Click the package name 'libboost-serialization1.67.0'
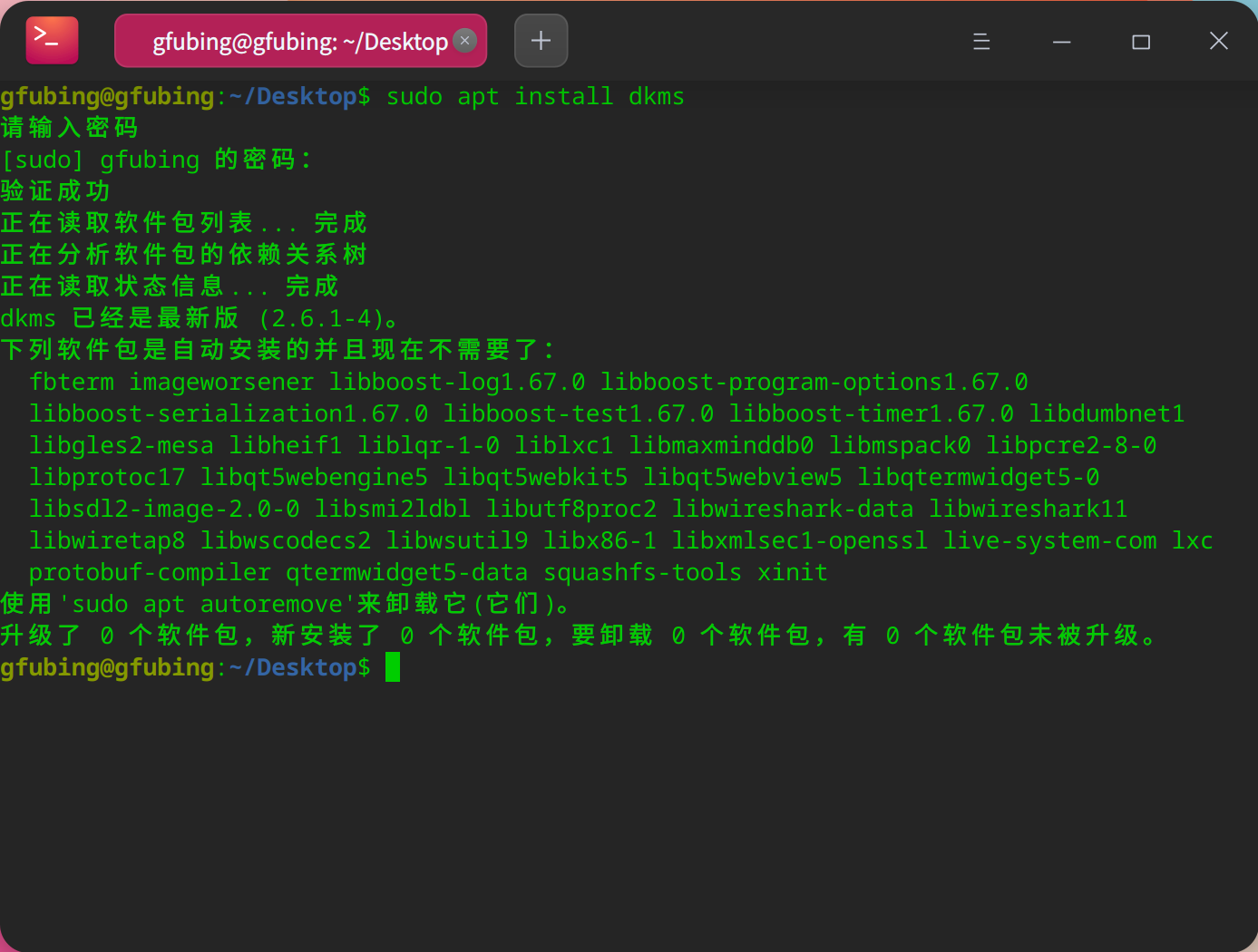The height and width of the screenshot is (952, 1258). pos(229,413)
